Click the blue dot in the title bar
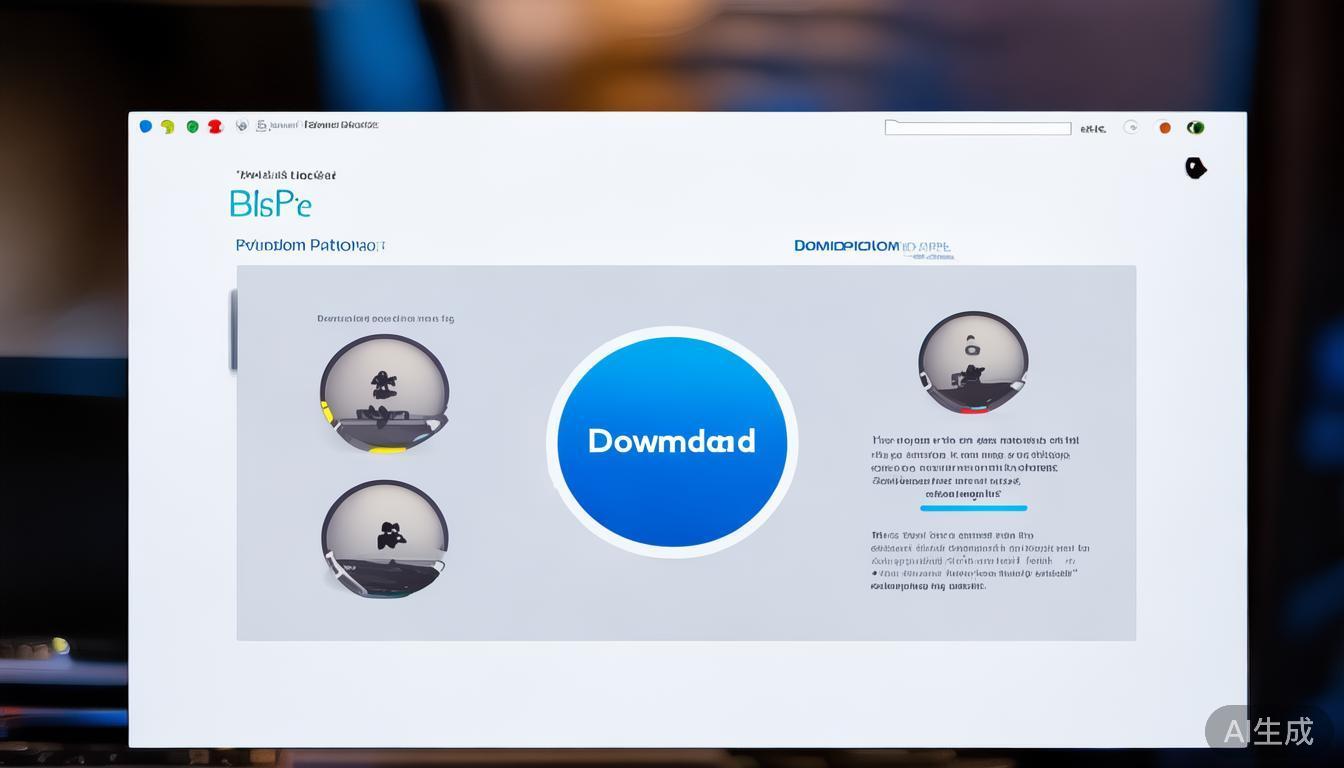The image size is (1344, 768). pyautogui.click(x=146, y=126)
